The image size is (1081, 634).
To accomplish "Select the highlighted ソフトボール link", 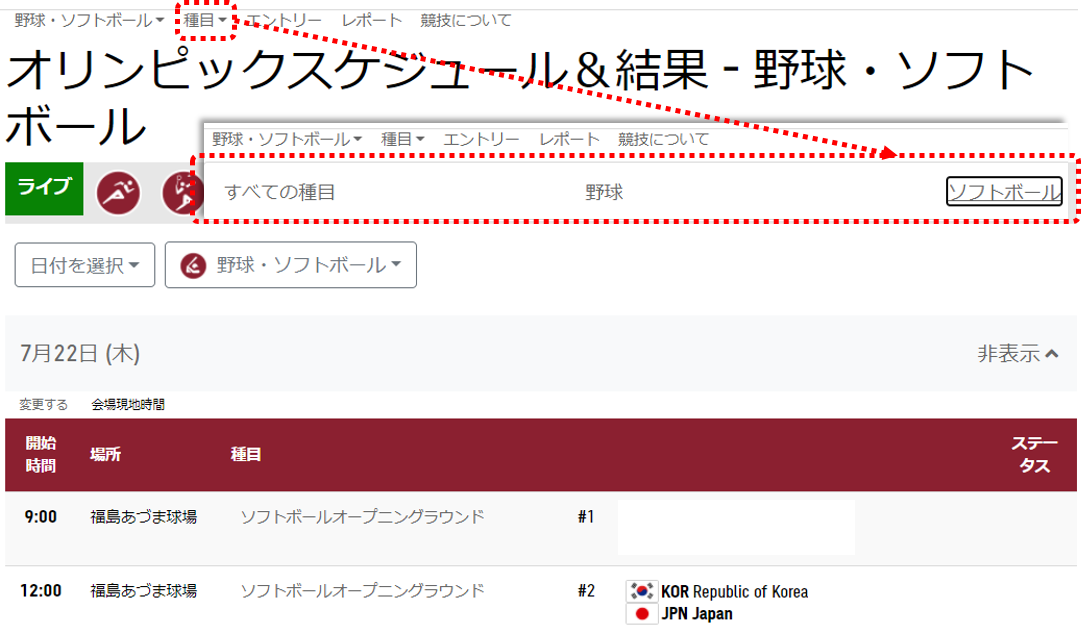I will coord(1005,191).
